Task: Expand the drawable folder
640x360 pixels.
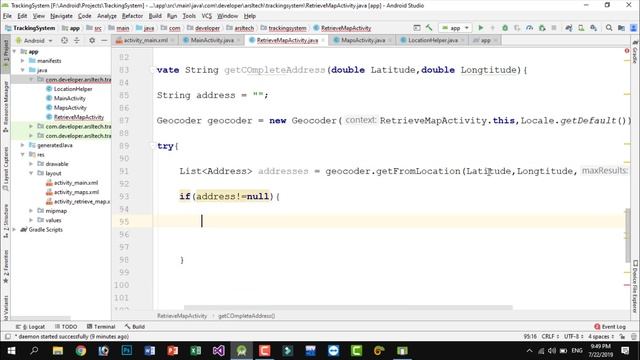Action: [x=31, y=164]
